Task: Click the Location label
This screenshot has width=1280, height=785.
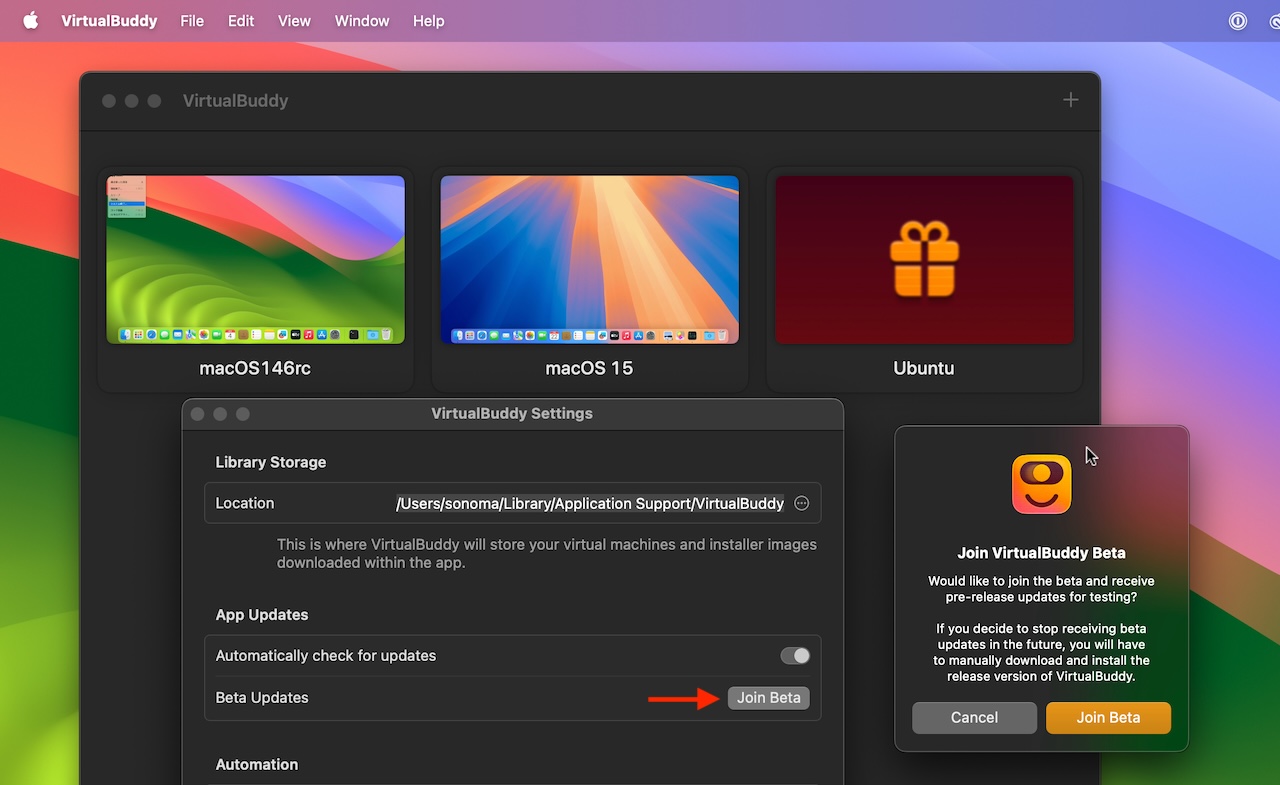Action: point(245,503)
